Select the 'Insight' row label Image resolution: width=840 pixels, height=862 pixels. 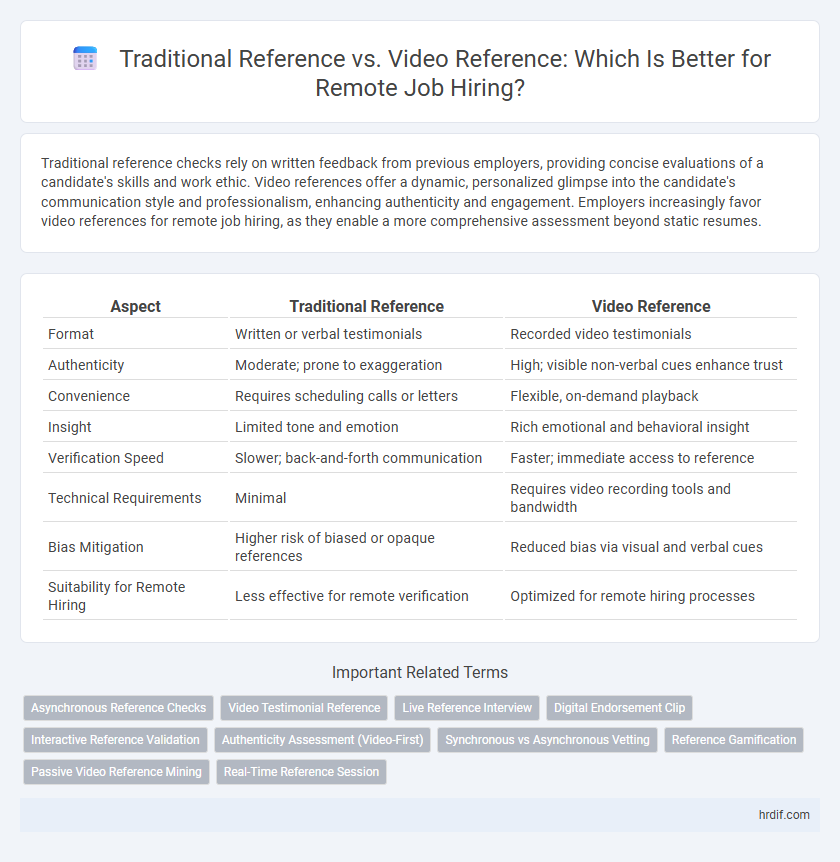[x=69, y=427]
